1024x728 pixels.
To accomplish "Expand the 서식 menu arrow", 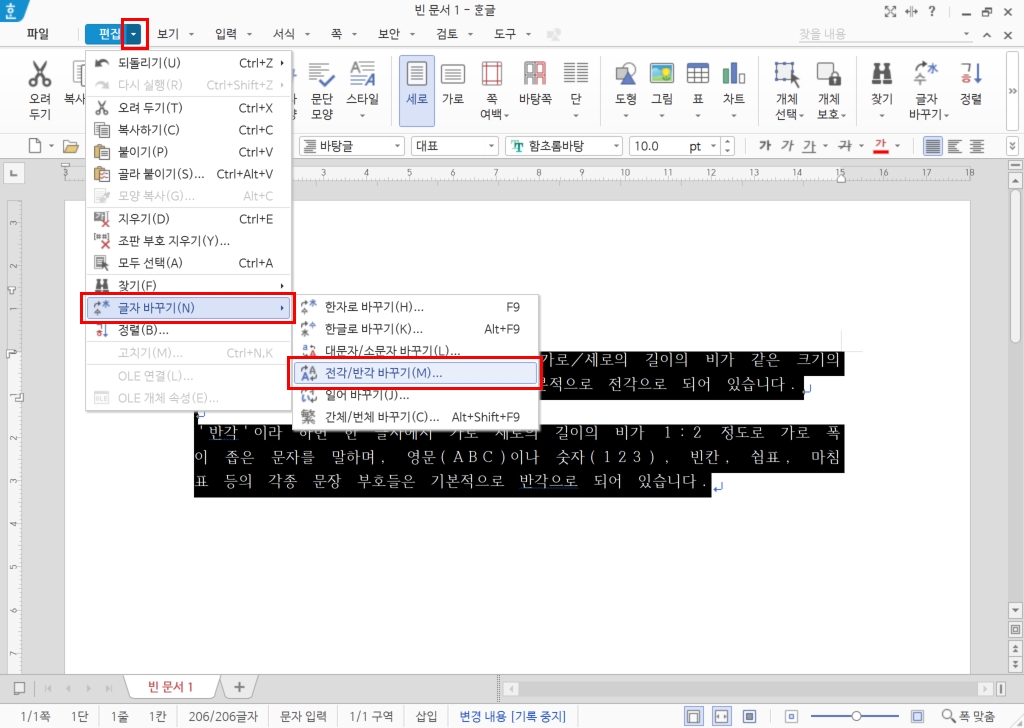I will pos(307,34).
